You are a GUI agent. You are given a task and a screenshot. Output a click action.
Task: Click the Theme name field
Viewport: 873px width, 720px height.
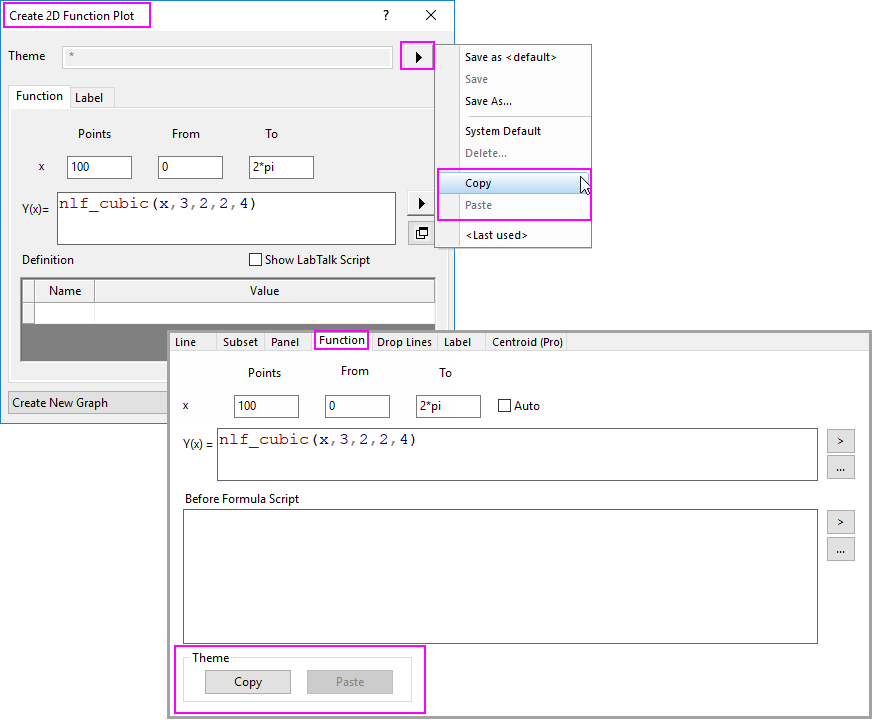(x=227, y=57)
